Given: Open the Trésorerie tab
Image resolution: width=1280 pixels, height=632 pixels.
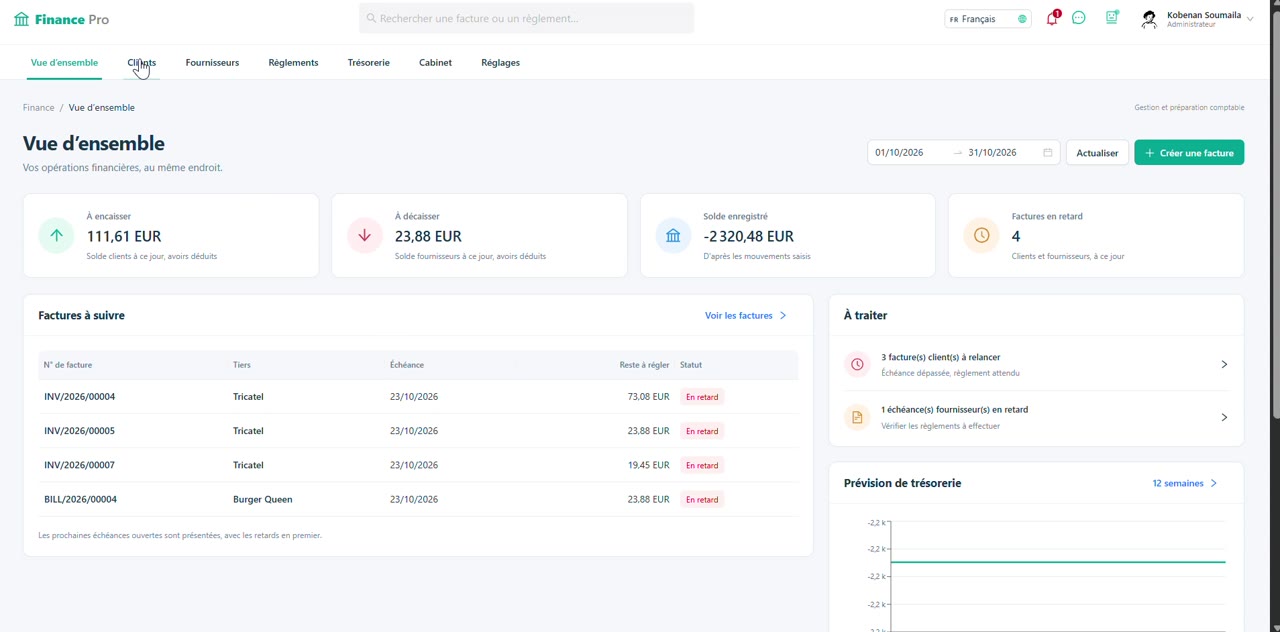Looking at the screenshot, I should [x=369, y=63].
